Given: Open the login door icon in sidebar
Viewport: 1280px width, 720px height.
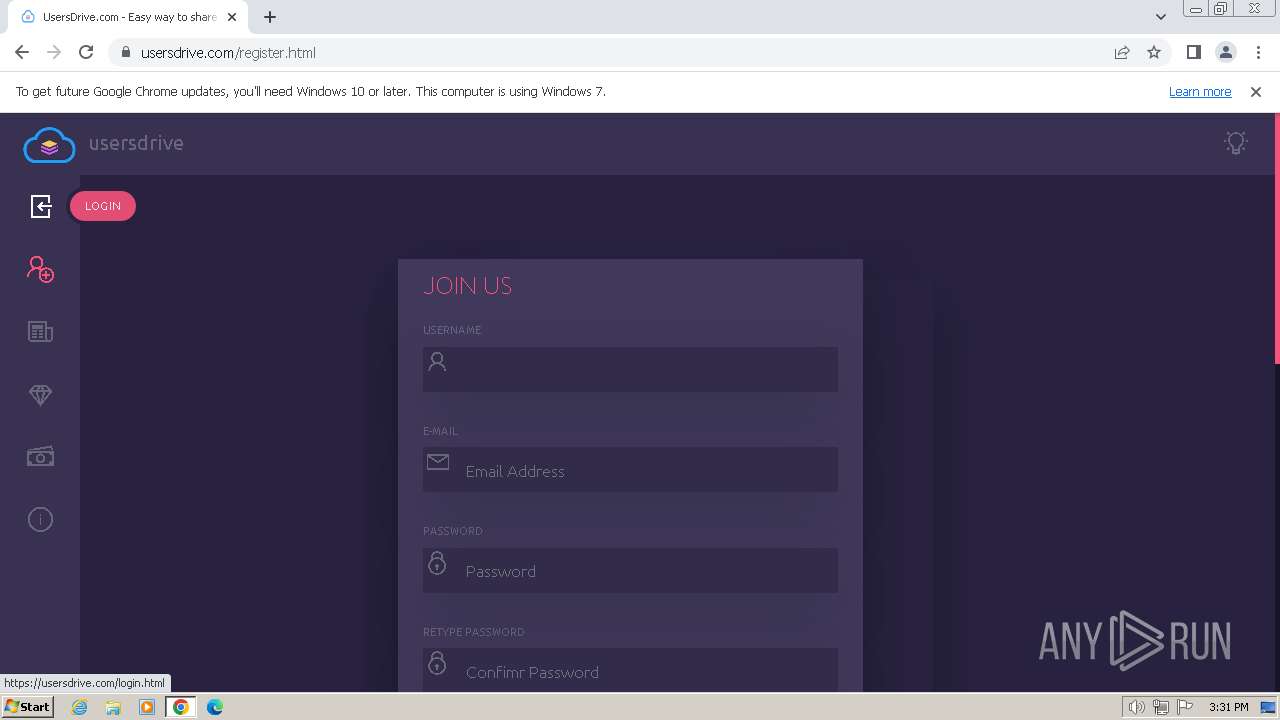Looking at the screenshot, I should tap(40, 206).
